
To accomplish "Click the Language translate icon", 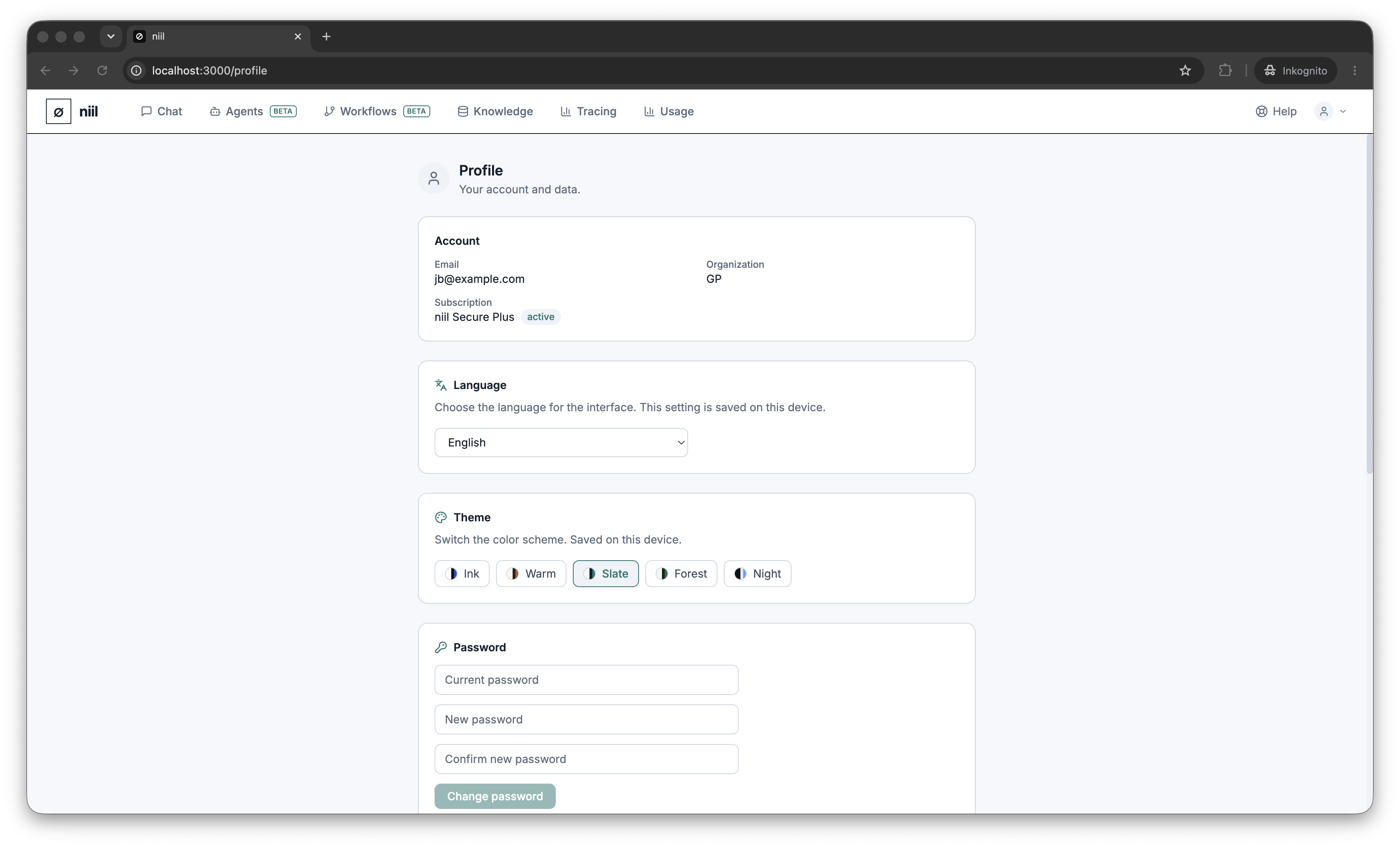I will 441,385.
